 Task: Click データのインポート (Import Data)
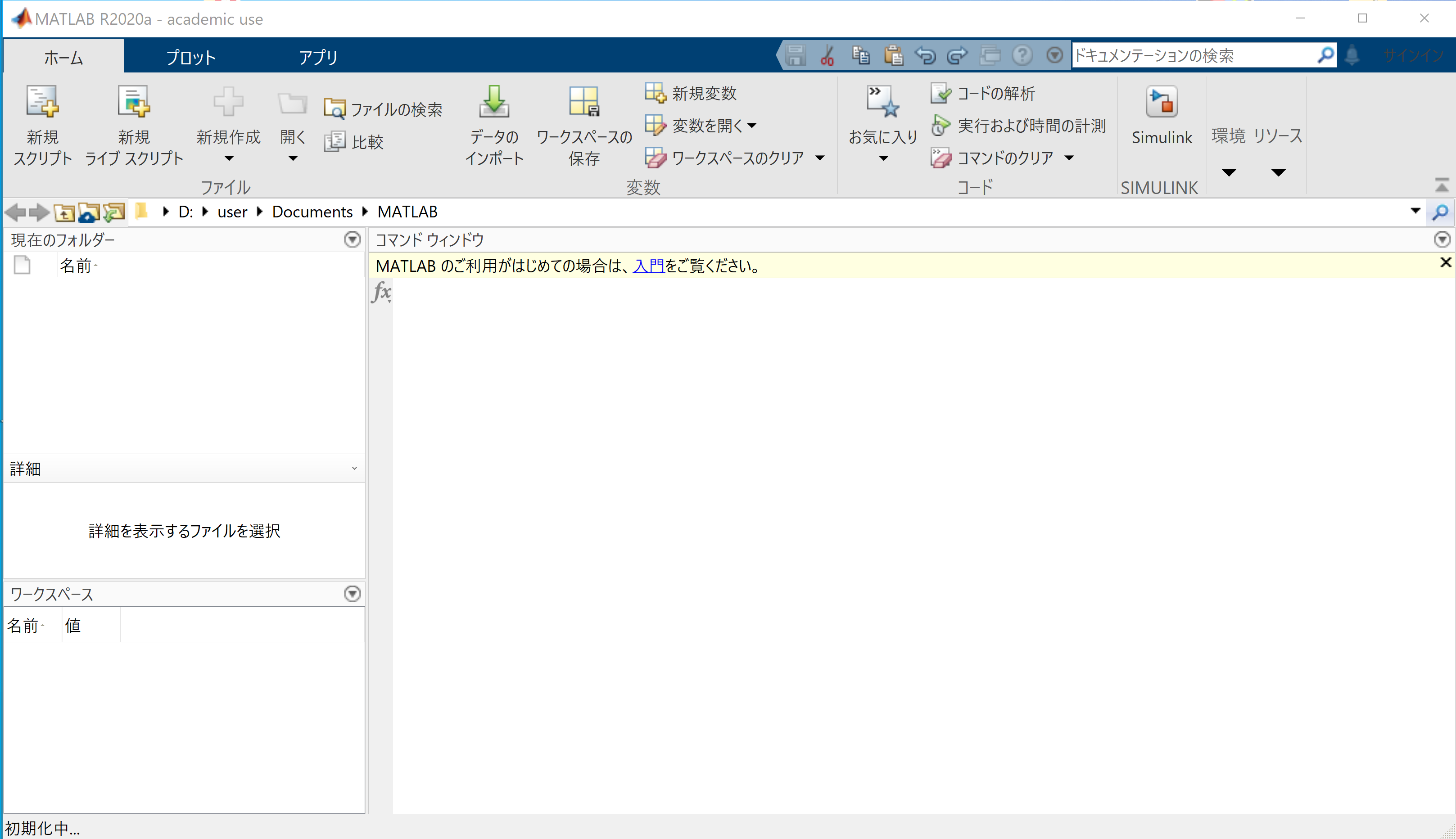tap(494, 126)
